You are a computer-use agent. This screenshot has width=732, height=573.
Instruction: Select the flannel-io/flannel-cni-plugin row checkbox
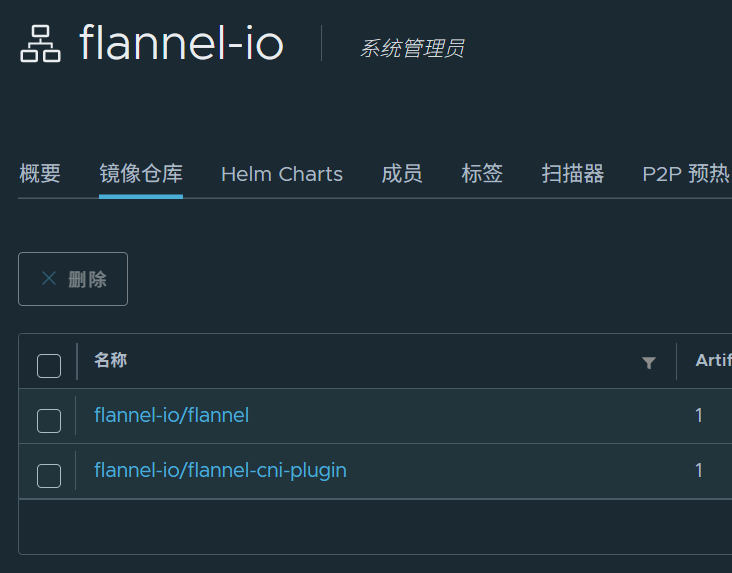coord(49,476)
